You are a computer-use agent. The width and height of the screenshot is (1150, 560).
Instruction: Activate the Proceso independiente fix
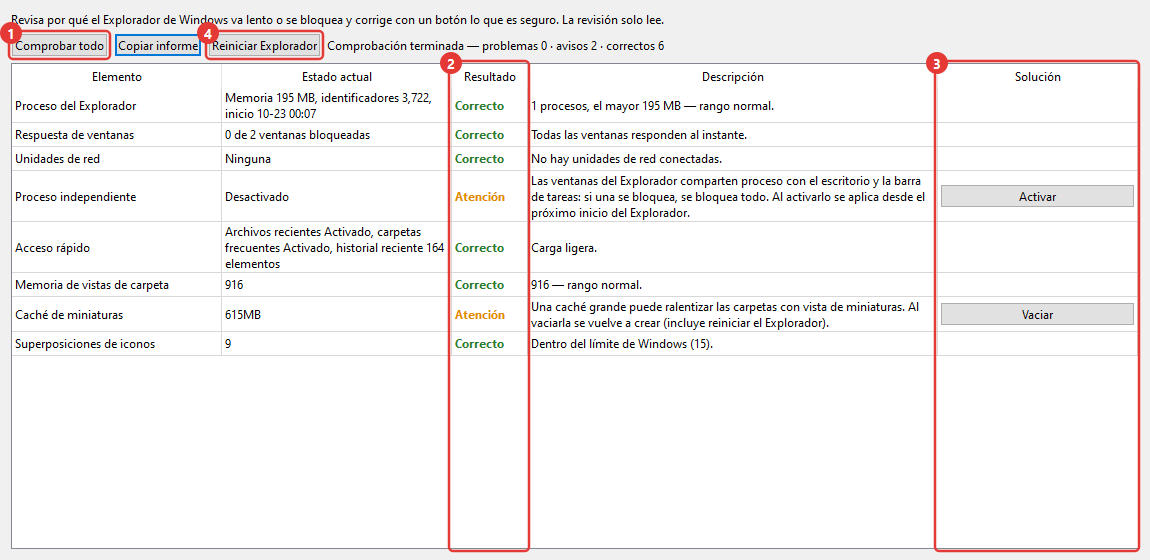(1037, 196)
